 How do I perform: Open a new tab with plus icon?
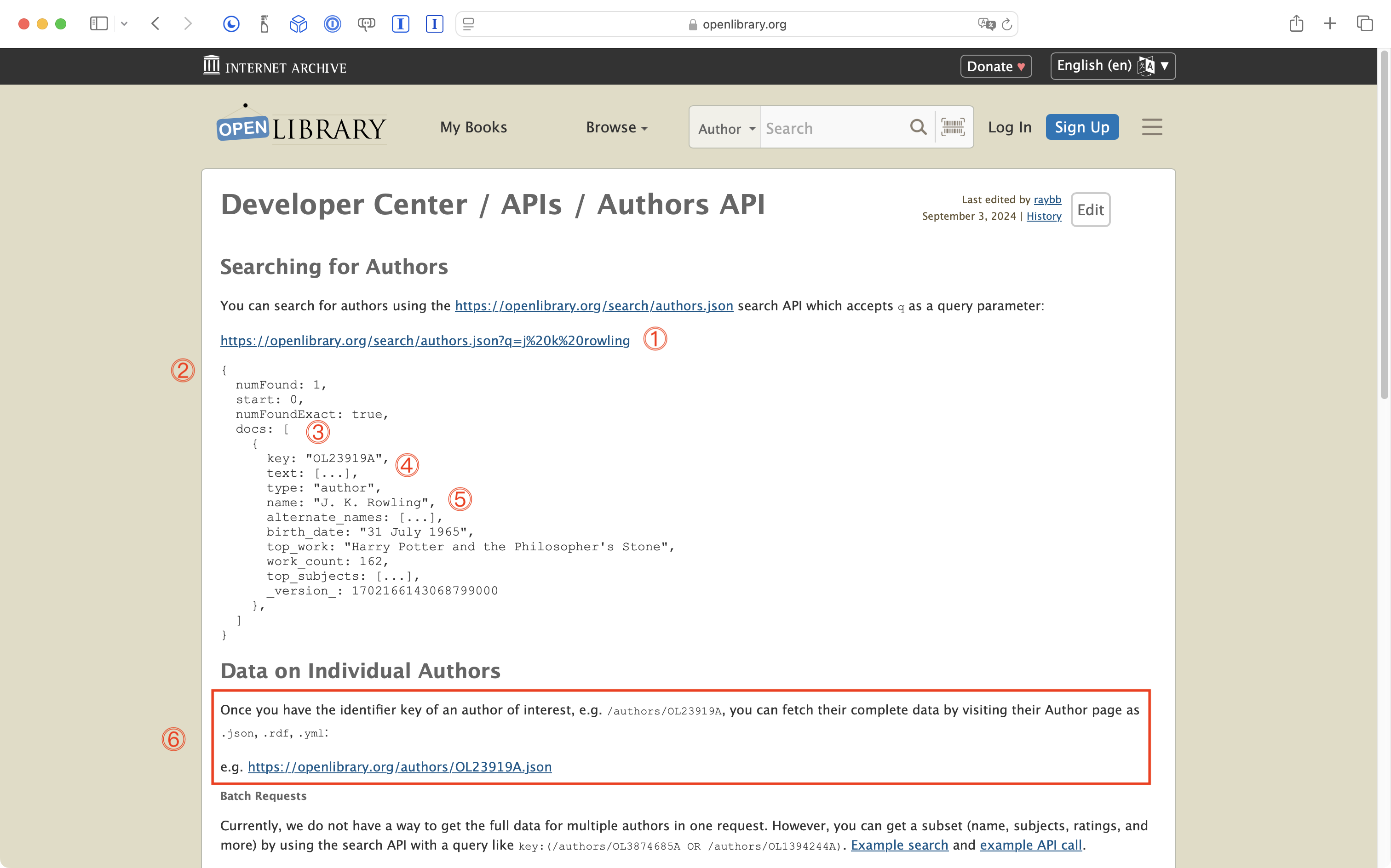1330,23
